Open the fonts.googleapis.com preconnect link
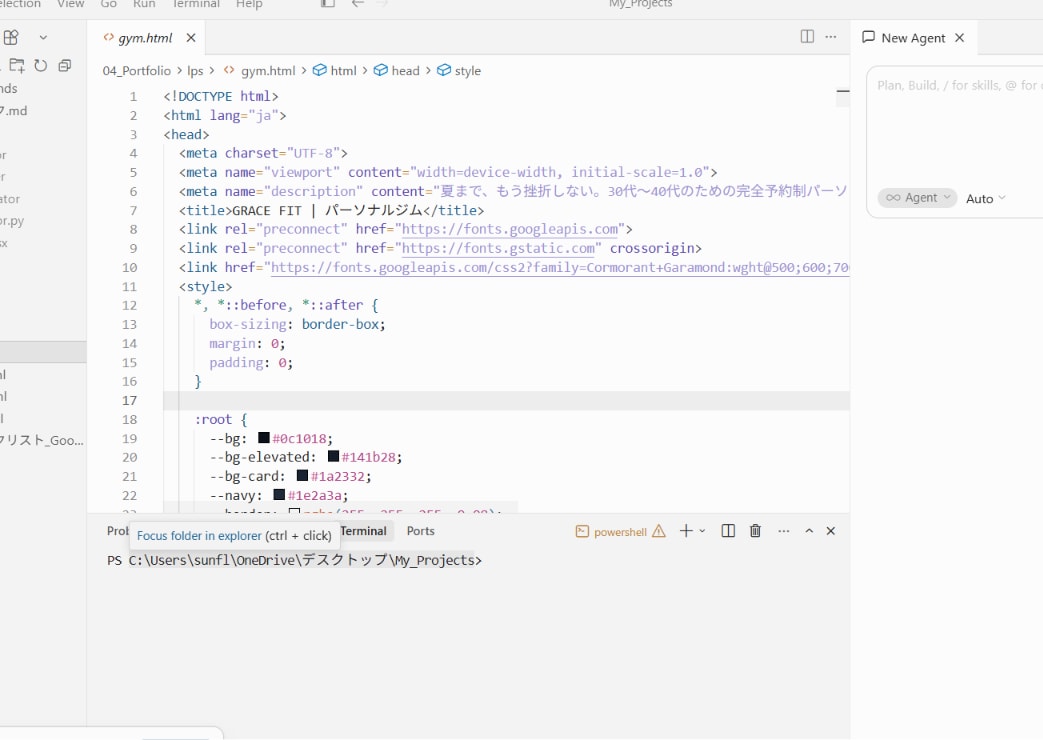The image size is (1043, 740). click(x=510, y=230)
